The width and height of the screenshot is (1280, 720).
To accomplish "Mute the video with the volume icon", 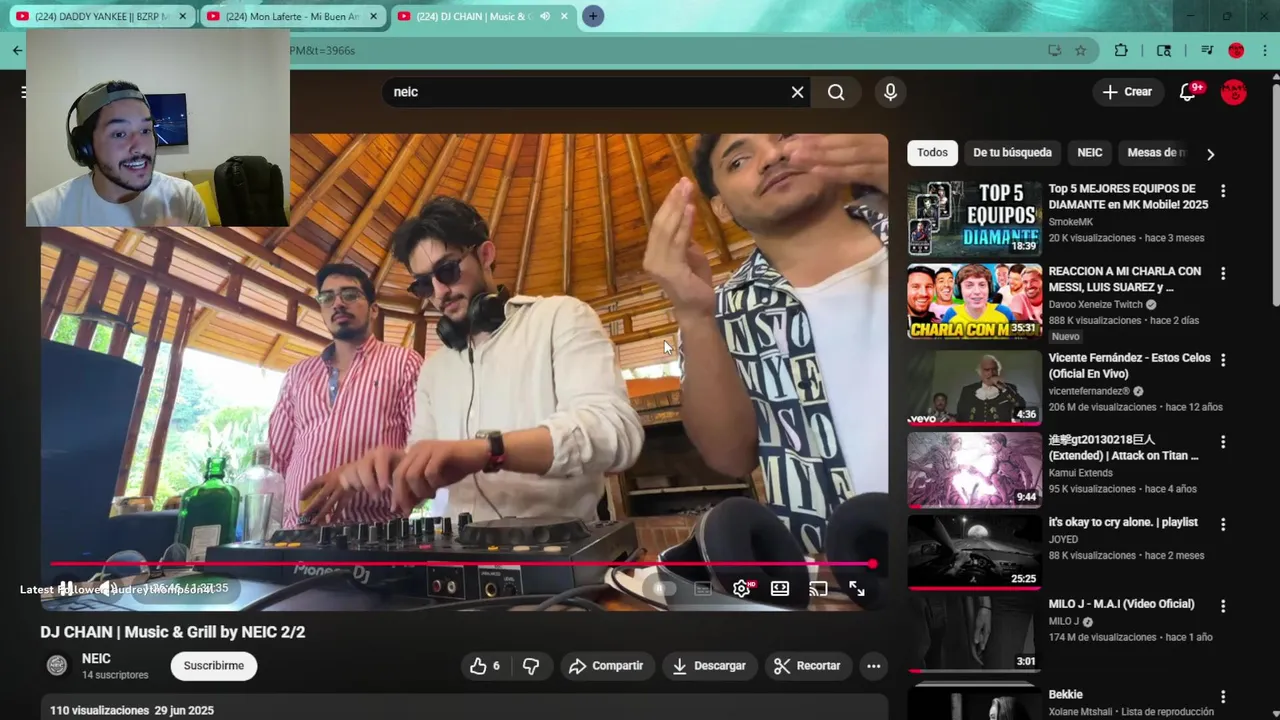I will pyautogui.click(x=106, y=588).
